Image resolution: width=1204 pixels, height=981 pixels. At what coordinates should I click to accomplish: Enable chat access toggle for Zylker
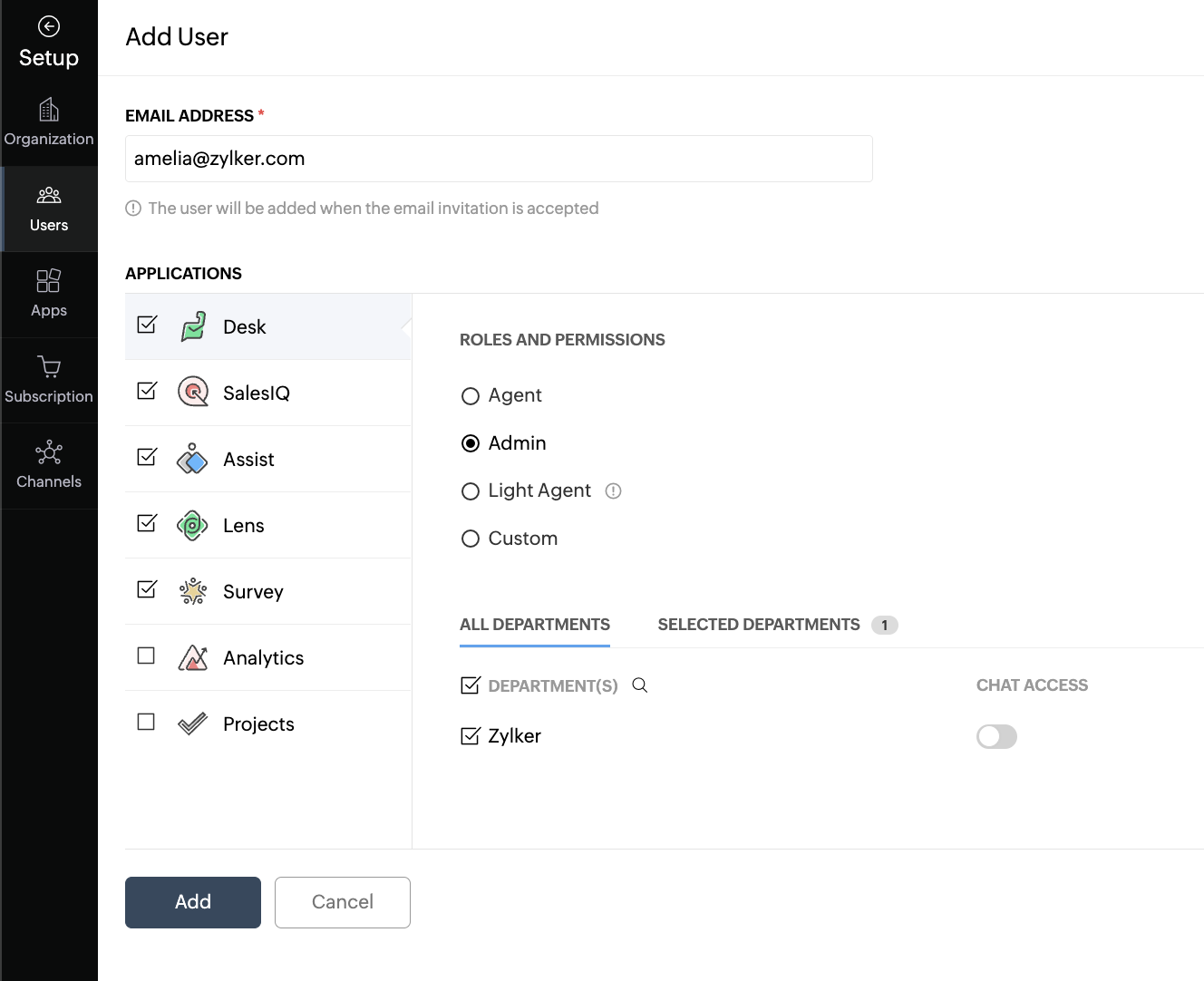coord(996,736)
